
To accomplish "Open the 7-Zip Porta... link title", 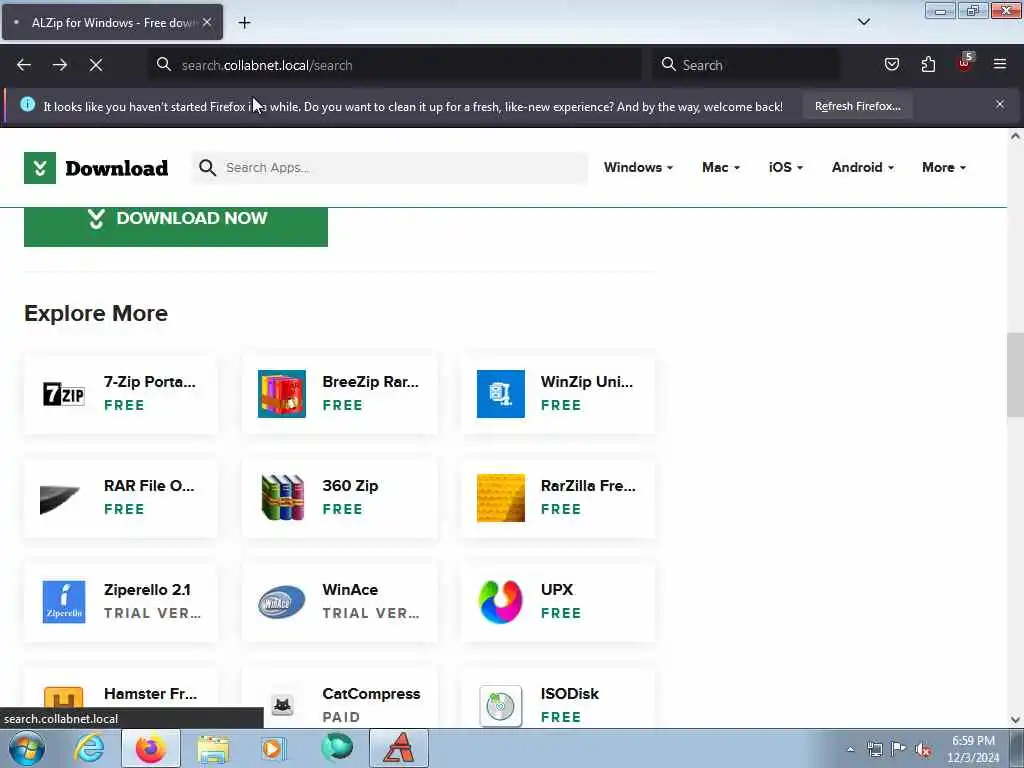I will tap(150, 381).
